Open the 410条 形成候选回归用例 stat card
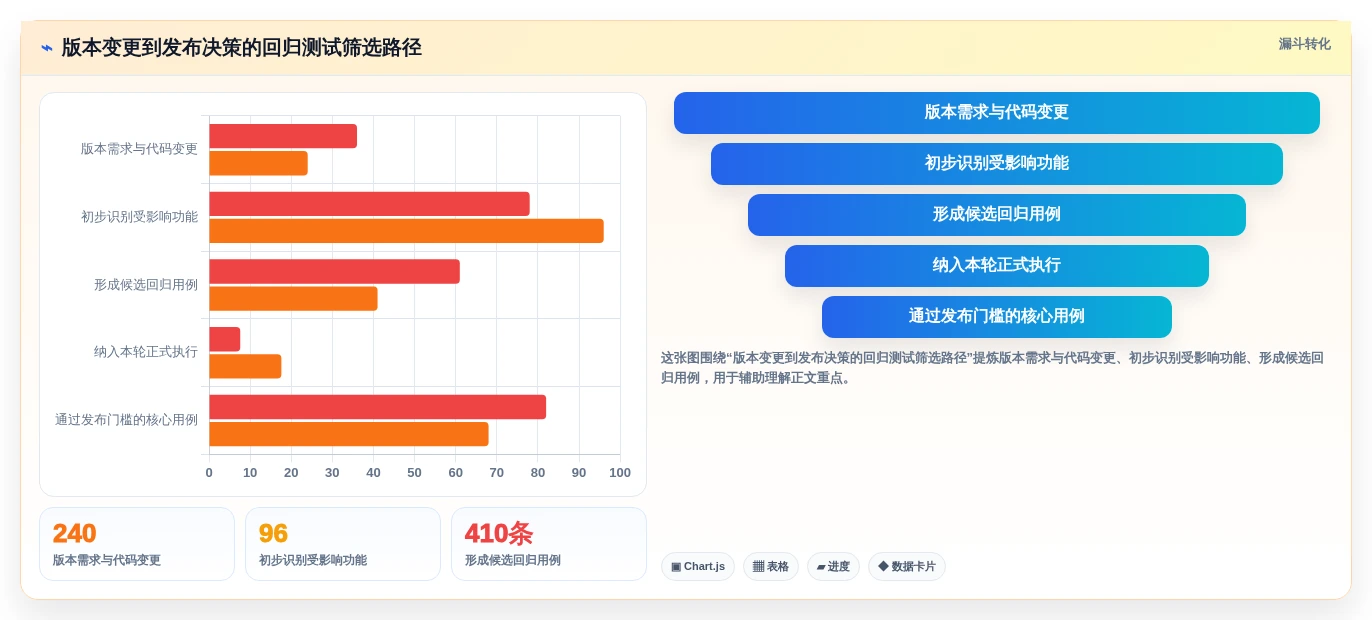The width and height of the screenshot is (1372, 620). pyautogui.click(x=549, y=544)
